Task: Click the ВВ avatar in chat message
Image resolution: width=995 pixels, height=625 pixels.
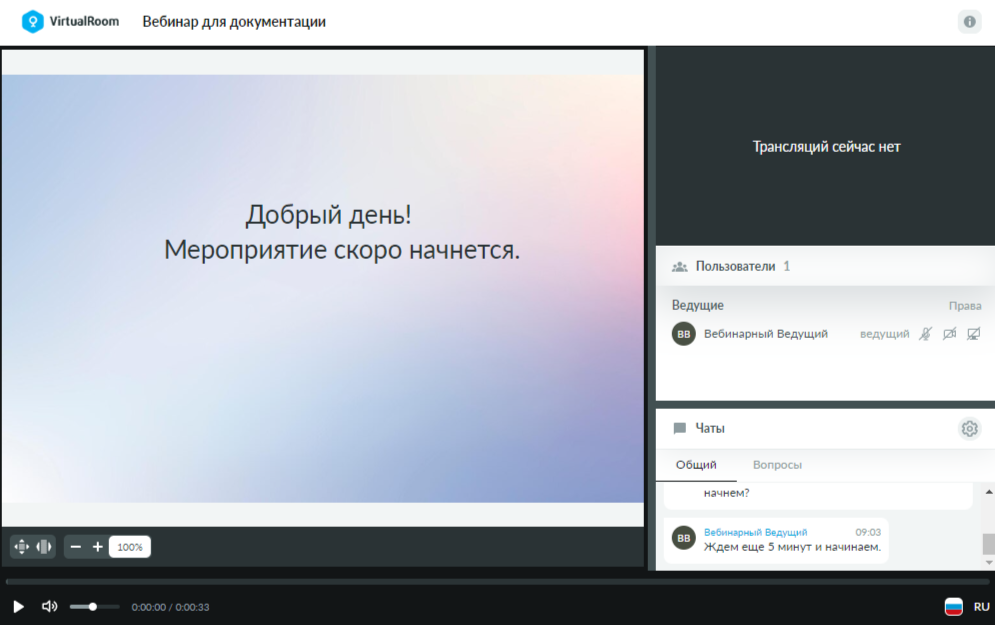Action: 683,538
